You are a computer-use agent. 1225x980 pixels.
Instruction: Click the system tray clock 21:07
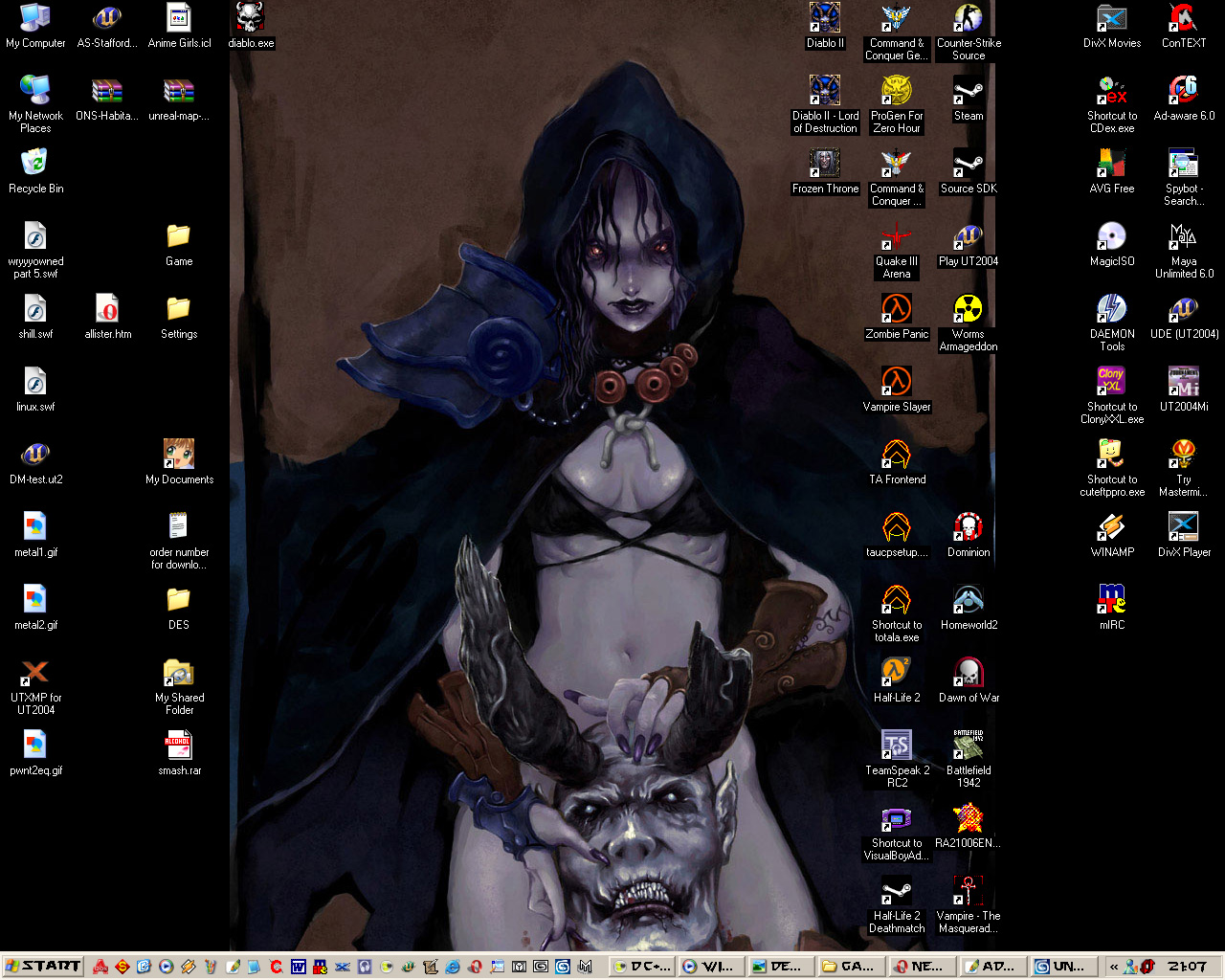pyautogui.click(x=1187, y=967)
